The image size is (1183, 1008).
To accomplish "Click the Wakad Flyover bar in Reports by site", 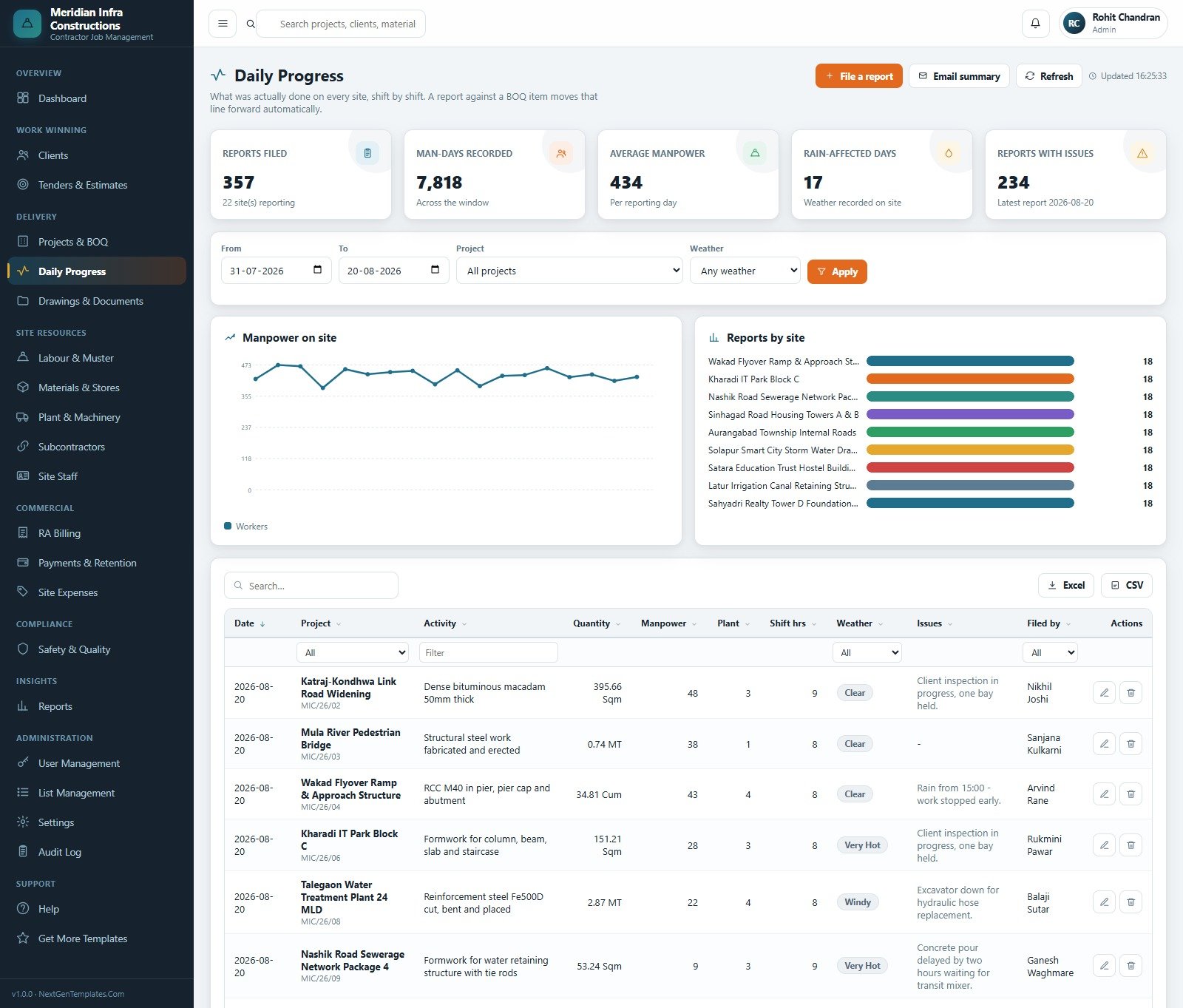I will [x=970, y=362].
